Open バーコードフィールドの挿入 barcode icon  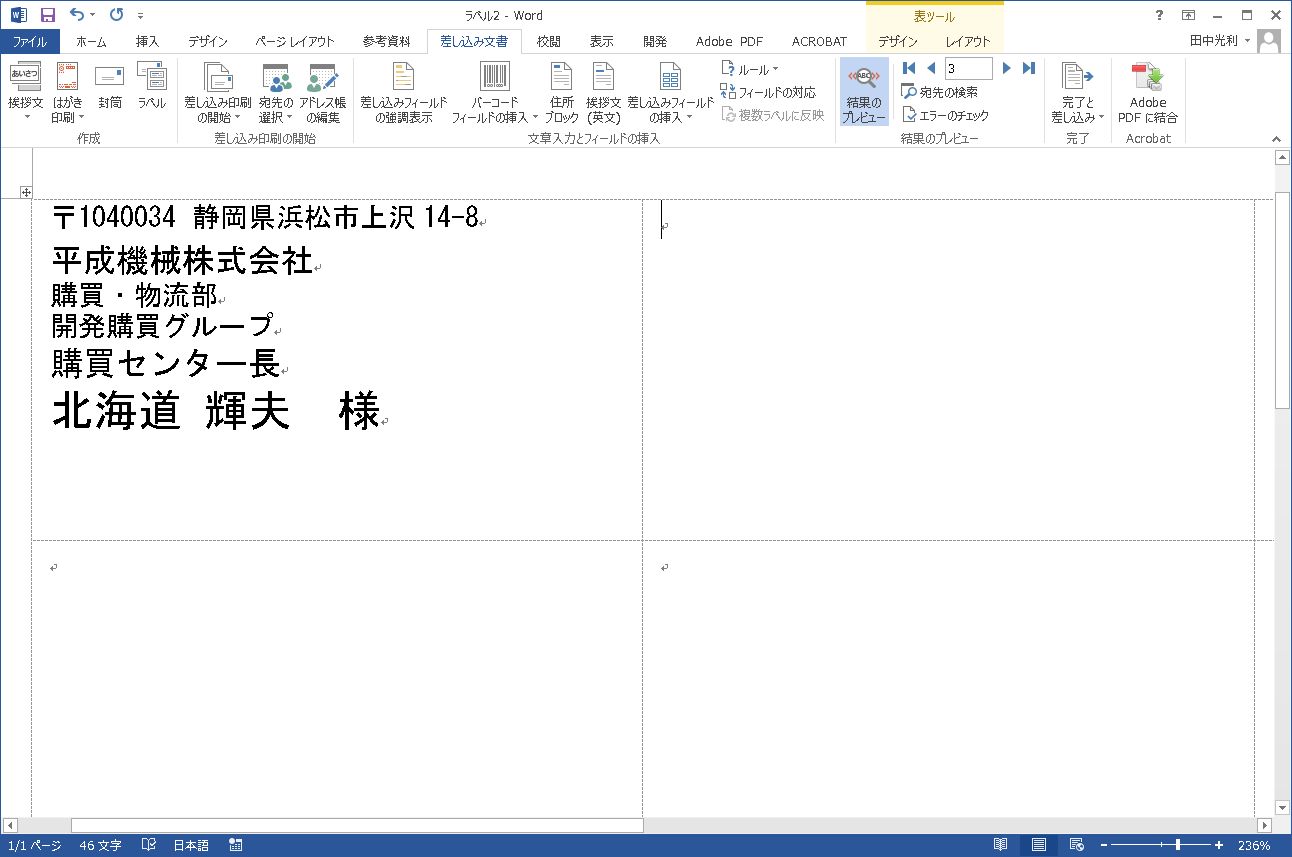pyautogui.click(x=494, y=92)
